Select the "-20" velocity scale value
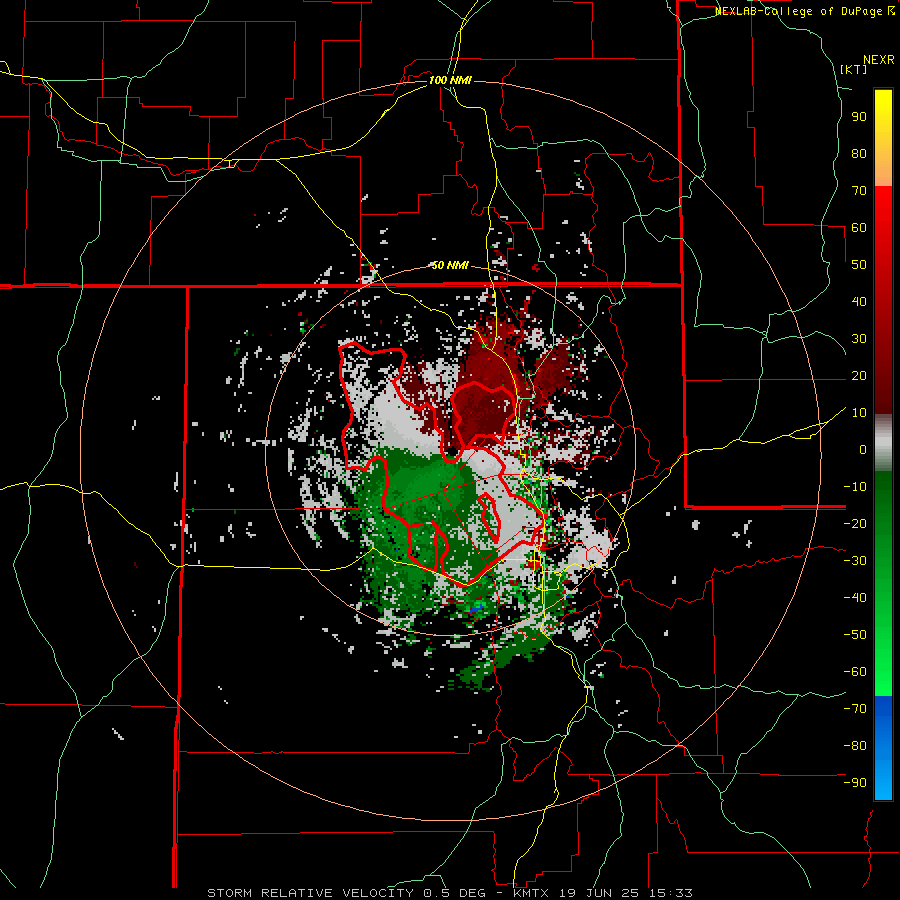This screenshot has height=900, width=900. click(855, 524)
